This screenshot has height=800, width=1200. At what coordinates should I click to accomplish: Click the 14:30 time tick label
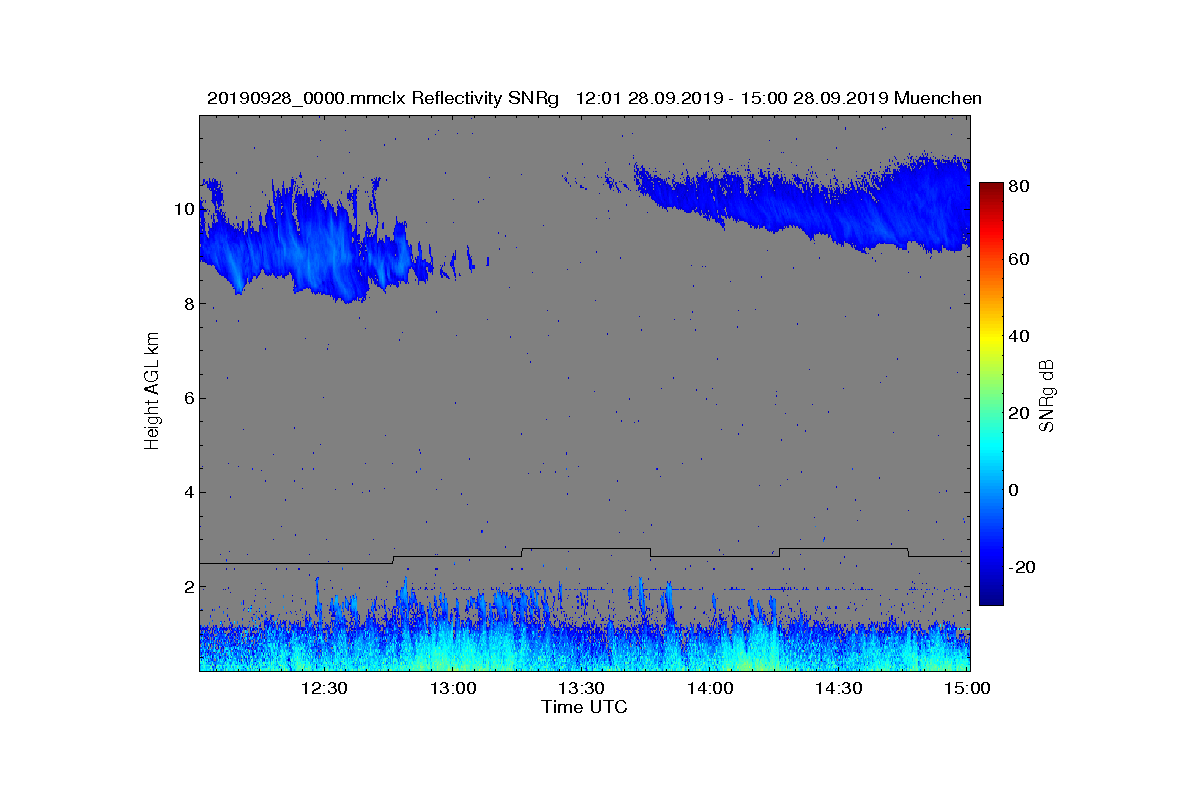[x=839, y=688]
